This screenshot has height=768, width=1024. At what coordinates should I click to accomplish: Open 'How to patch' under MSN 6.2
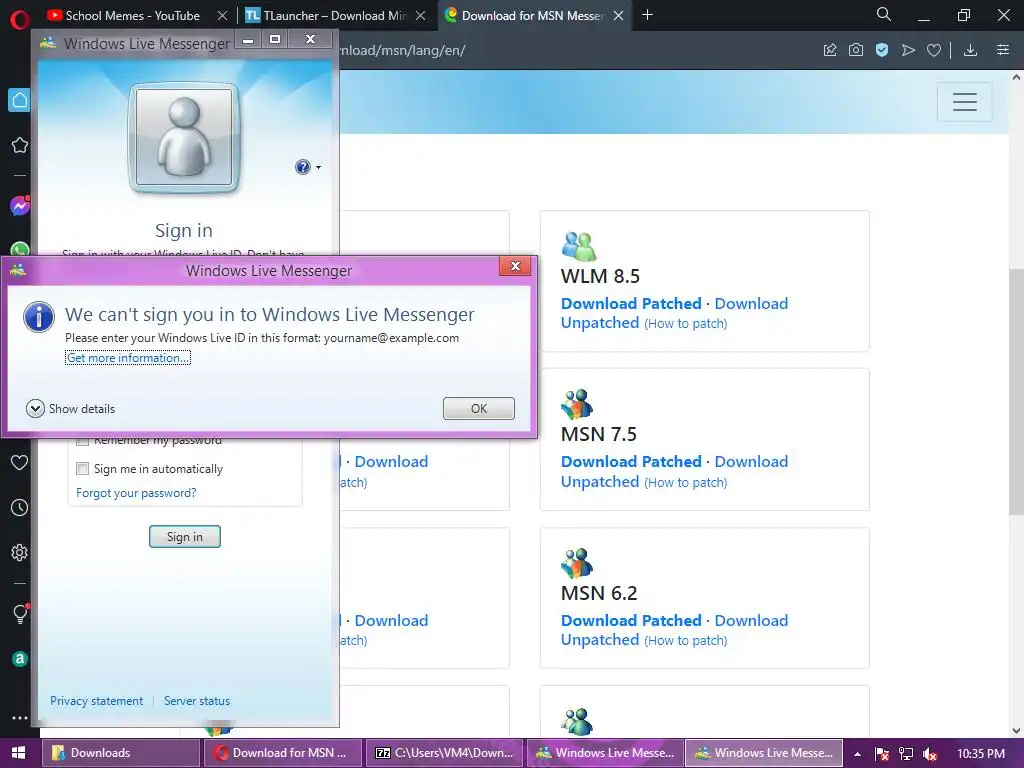pos(686,641)
